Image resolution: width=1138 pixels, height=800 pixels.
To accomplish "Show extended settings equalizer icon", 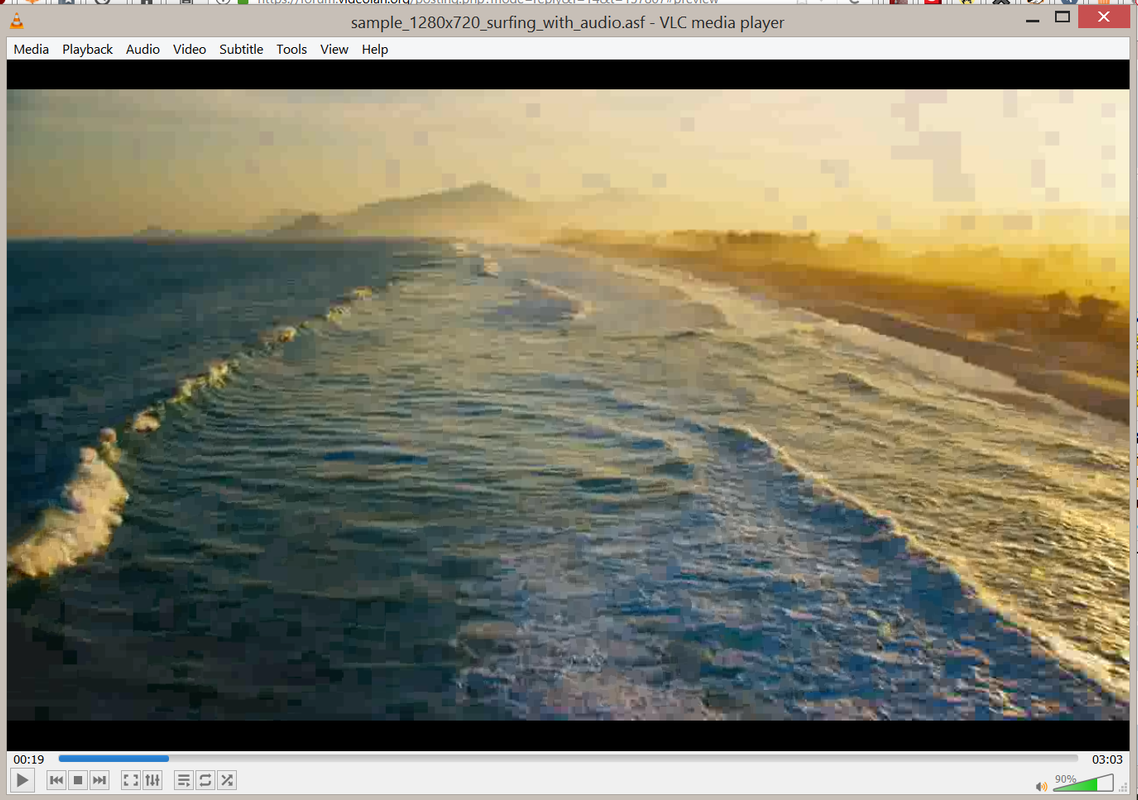I will (152, 780).
